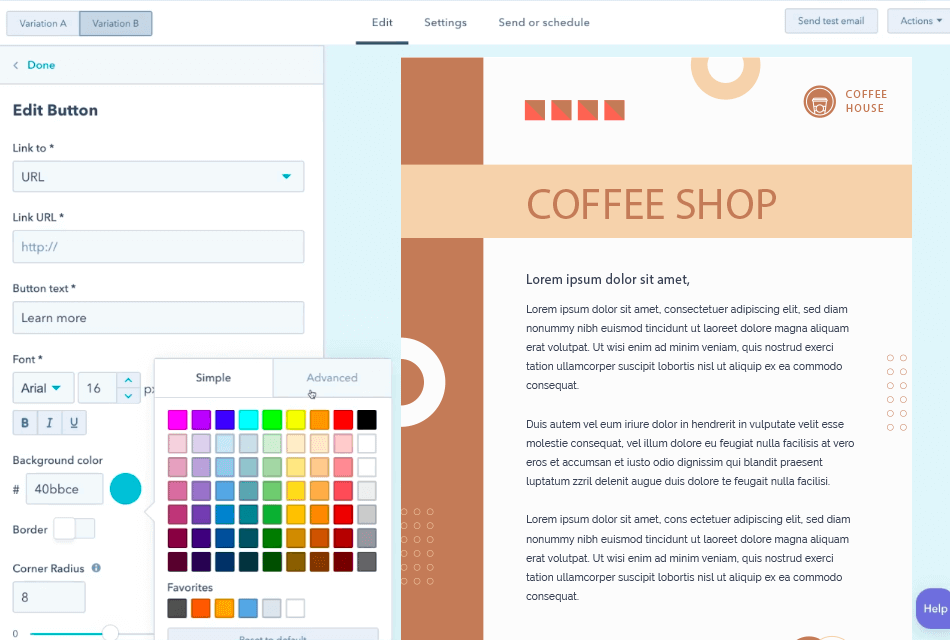Pick the bright cyan swatch in the top row
Viewport: 950px width, 640px height.
(248, 419)
